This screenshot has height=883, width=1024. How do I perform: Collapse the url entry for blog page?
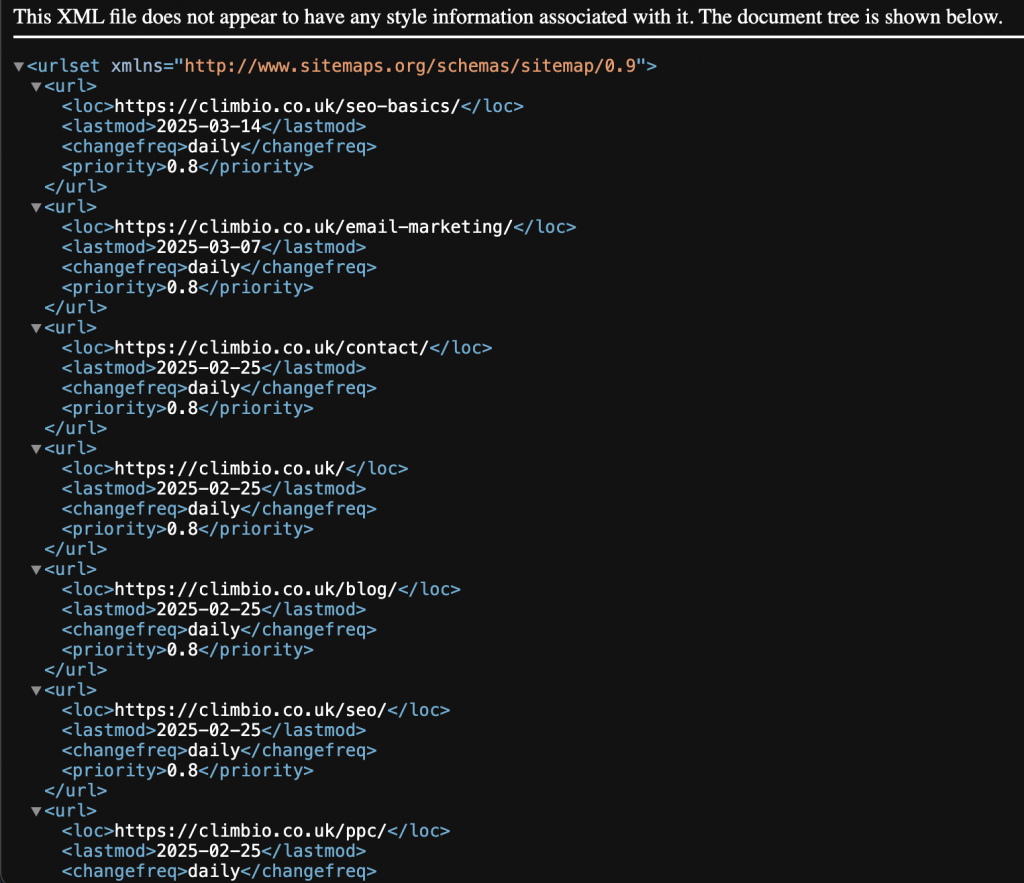tap(36, 570)
